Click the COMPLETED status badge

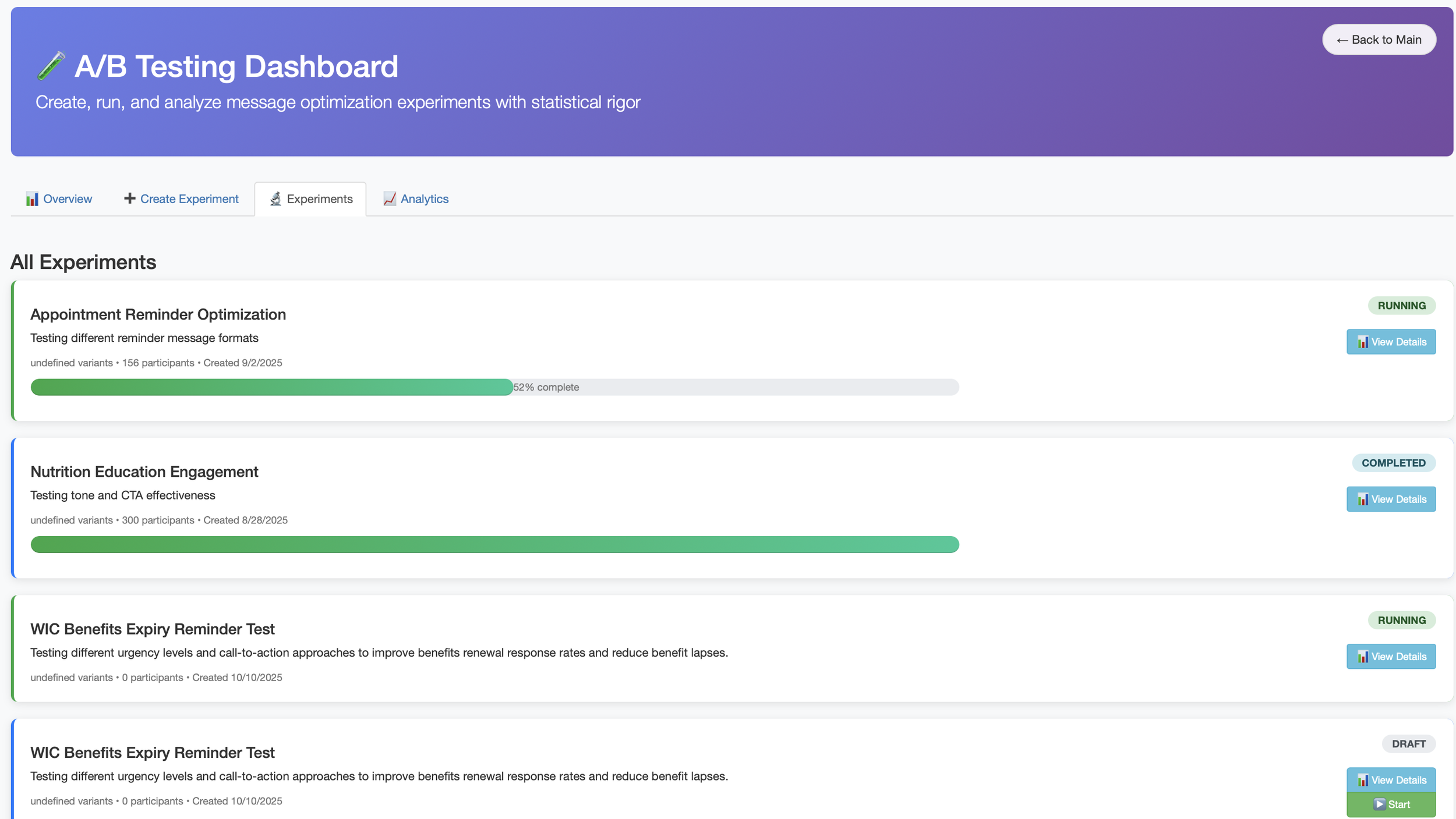tap(1393, 463)
